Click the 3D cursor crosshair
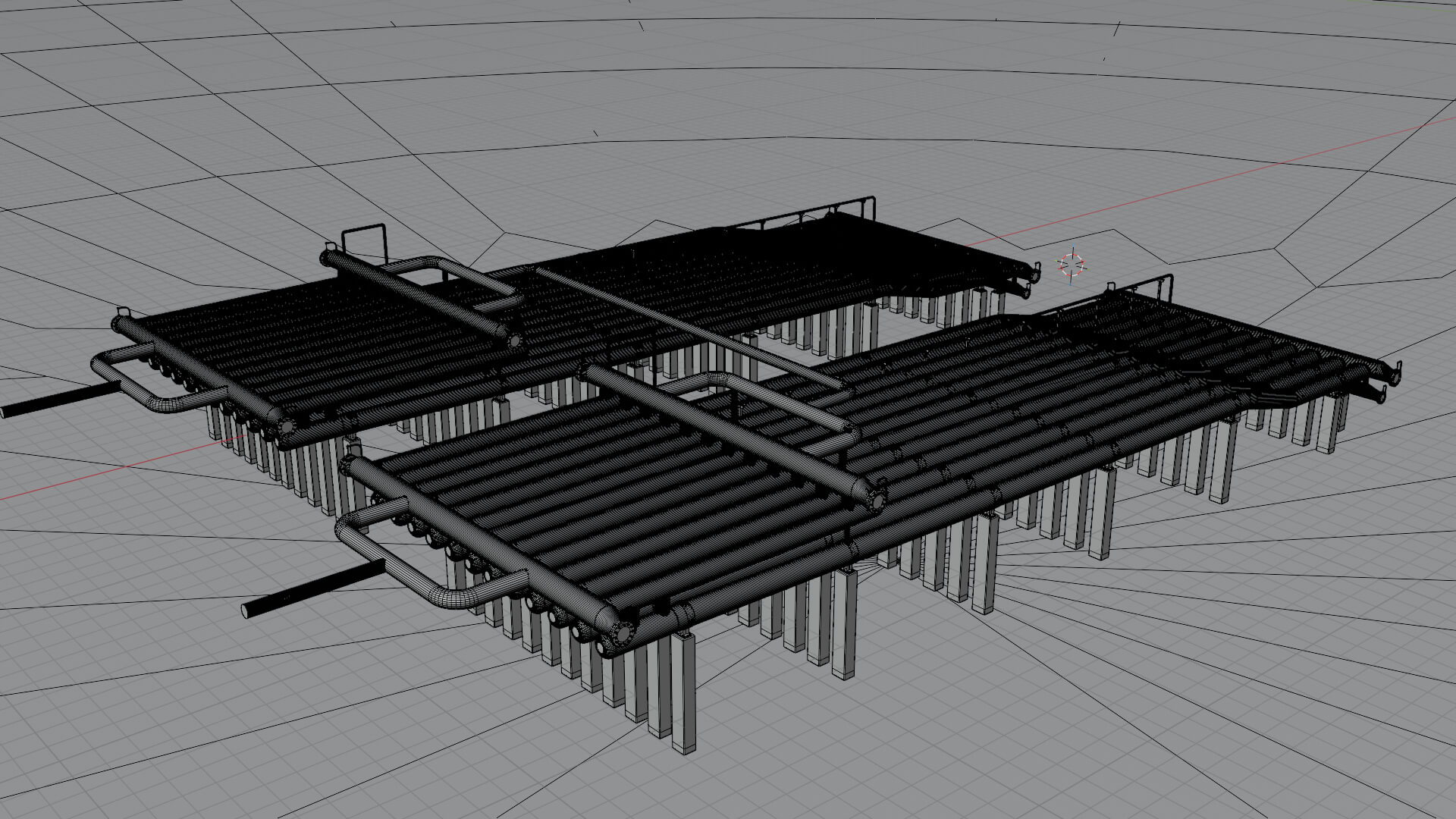1456x819 pixels. pyautogui.click(x=1072, y=265)
